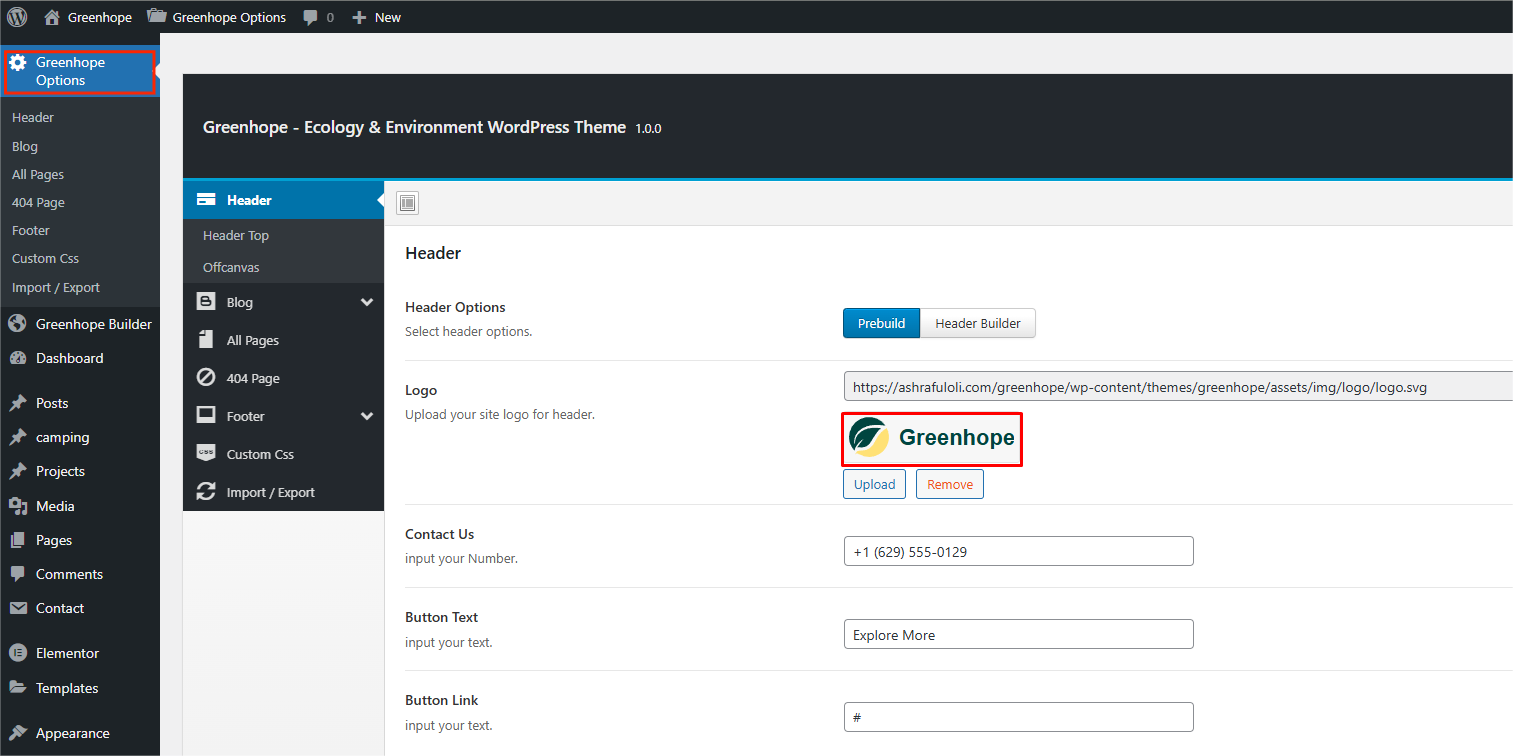Click the Contact envelope icon
The image size is (1513, 756).
pos(18,608)
